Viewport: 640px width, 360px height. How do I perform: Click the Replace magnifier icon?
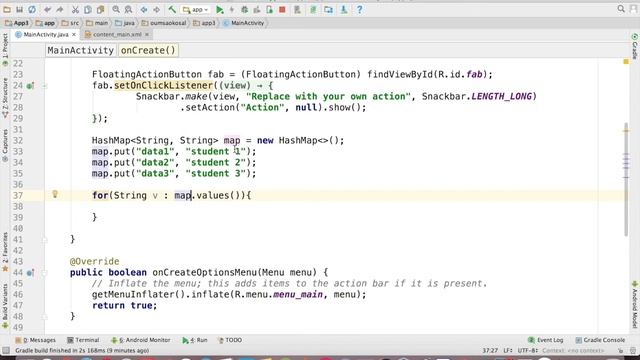point(128,9)
